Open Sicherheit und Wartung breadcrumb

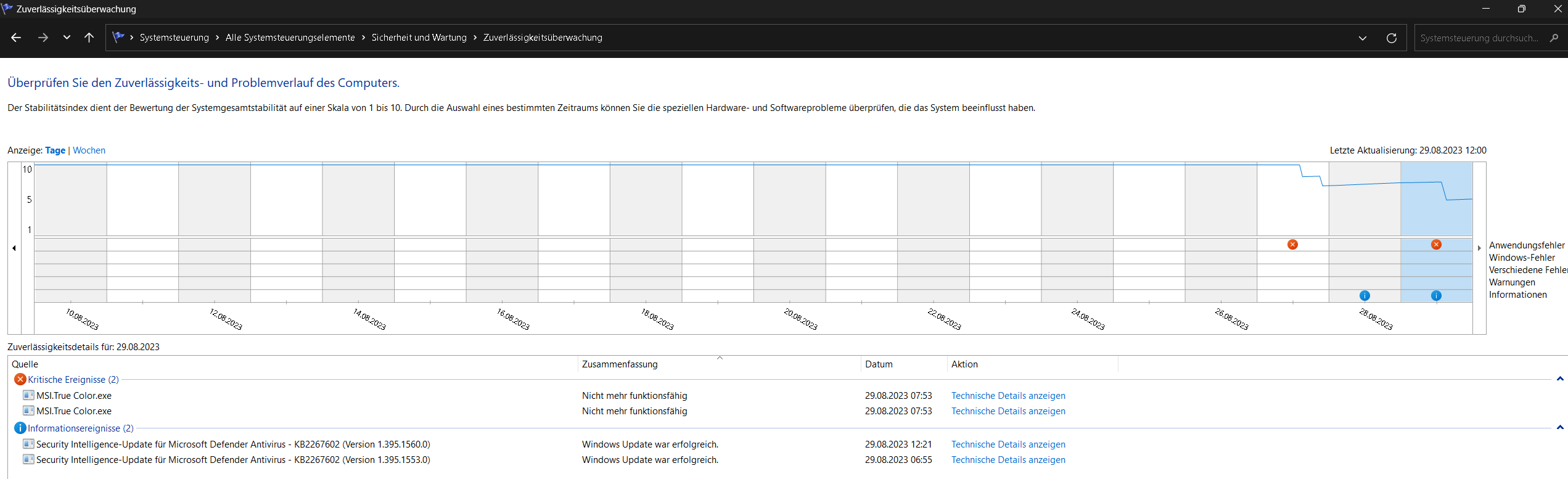[419, 38]
